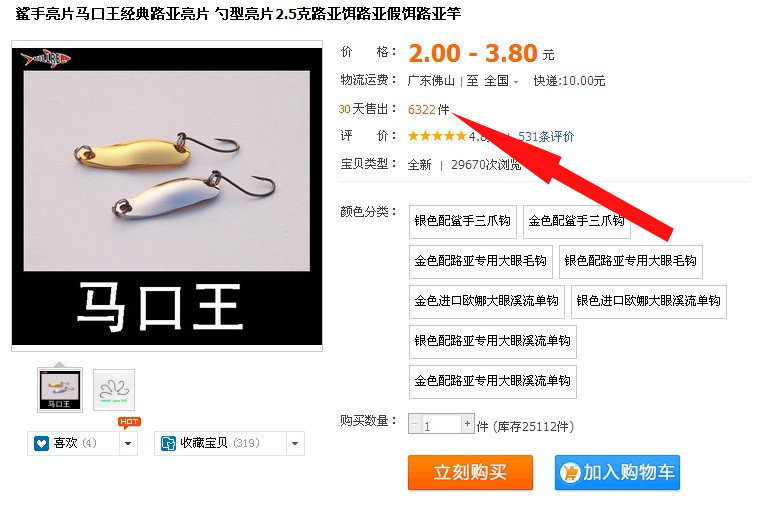Open the 全国 shipping destination dropdown
Image resolution: width=764 pixels, height=510 pixels.
click(501, 81)
